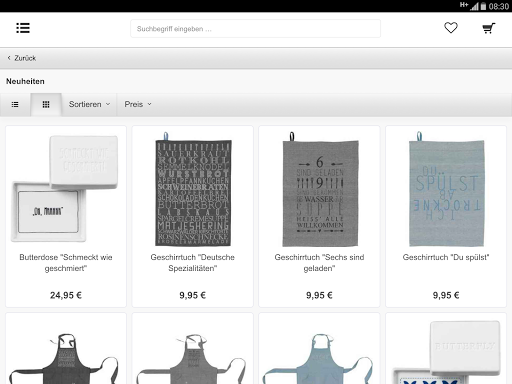Open the wishlist heart icon
This screenshot has width=512, height=384.
[x=451, y=28]
